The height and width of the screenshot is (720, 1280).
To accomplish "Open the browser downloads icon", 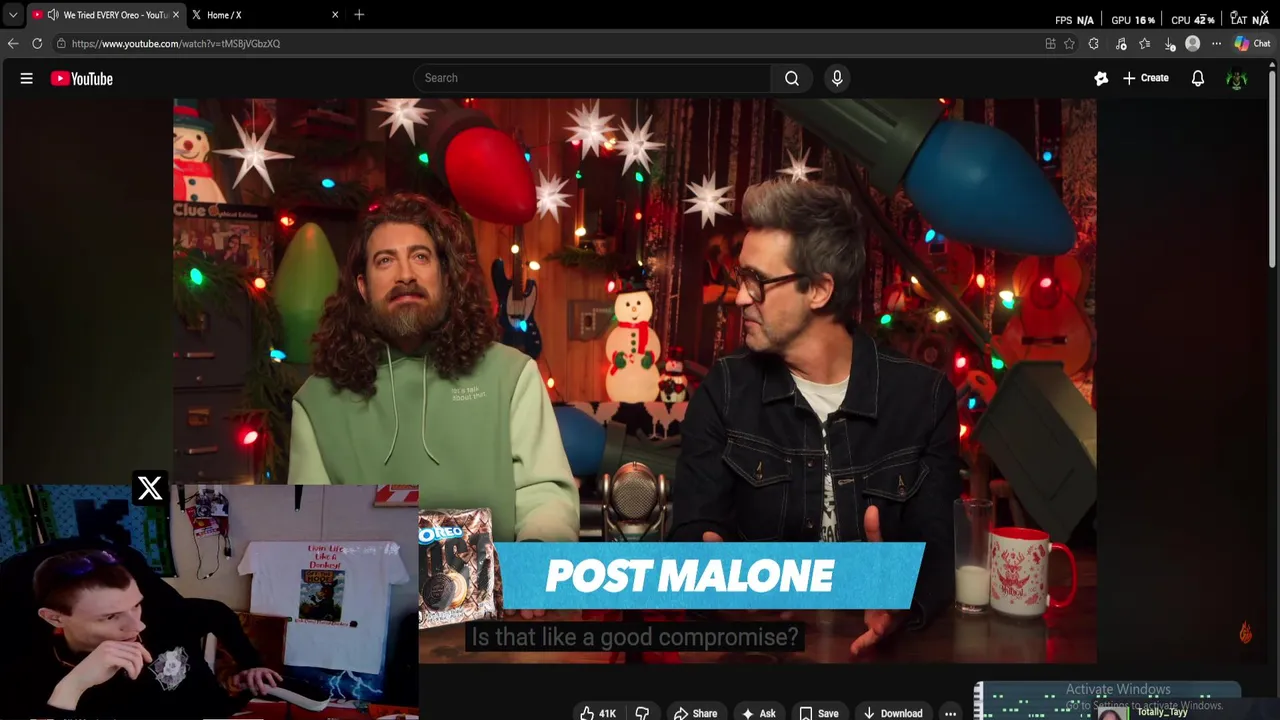I will (1169, 44).
